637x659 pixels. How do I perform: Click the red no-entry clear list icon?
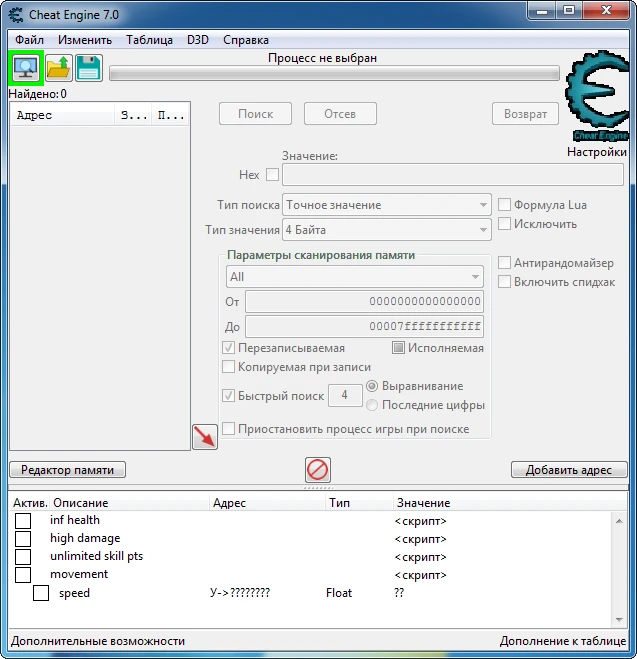tap(318, 469)
